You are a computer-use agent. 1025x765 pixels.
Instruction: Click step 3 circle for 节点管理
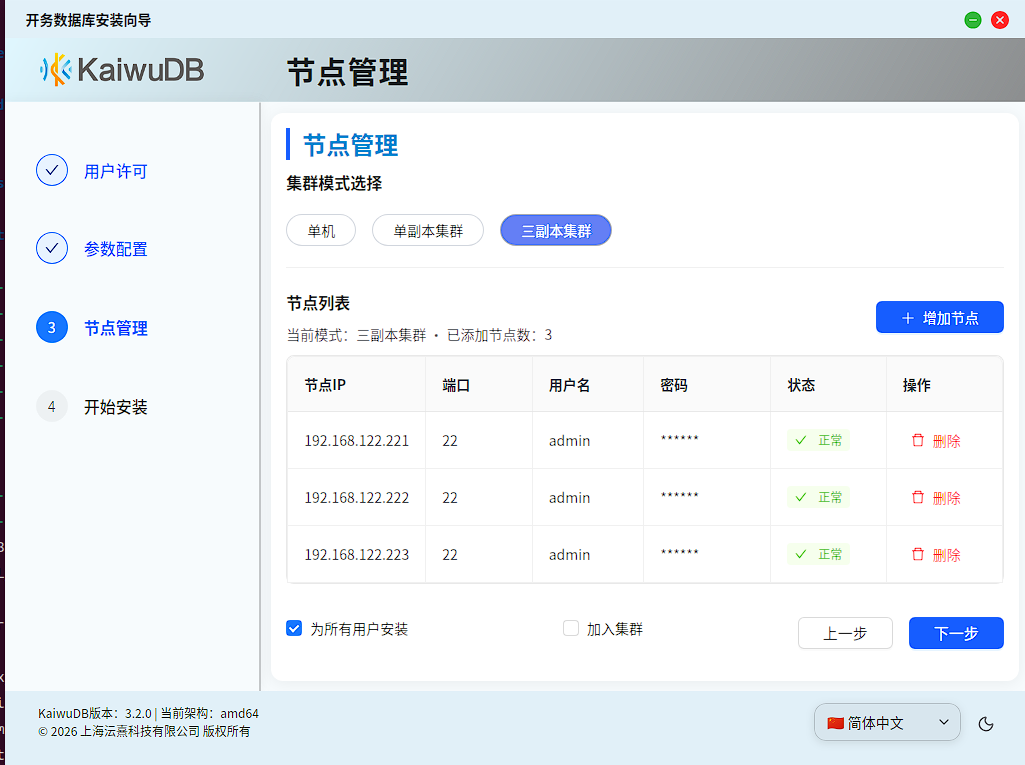click(52, 328)
